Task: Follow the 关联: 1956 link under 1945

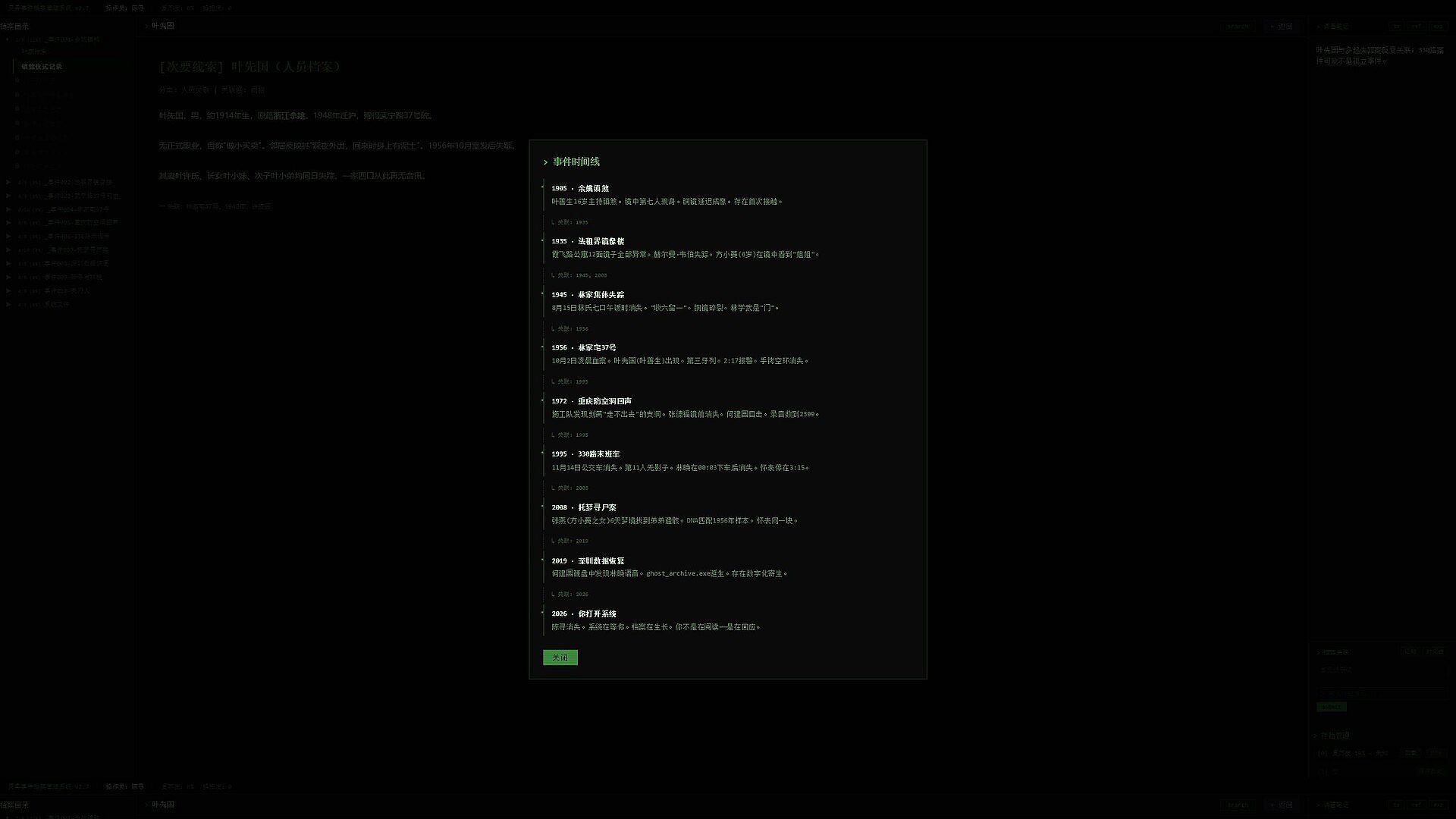Action: (x=570, y=328)
